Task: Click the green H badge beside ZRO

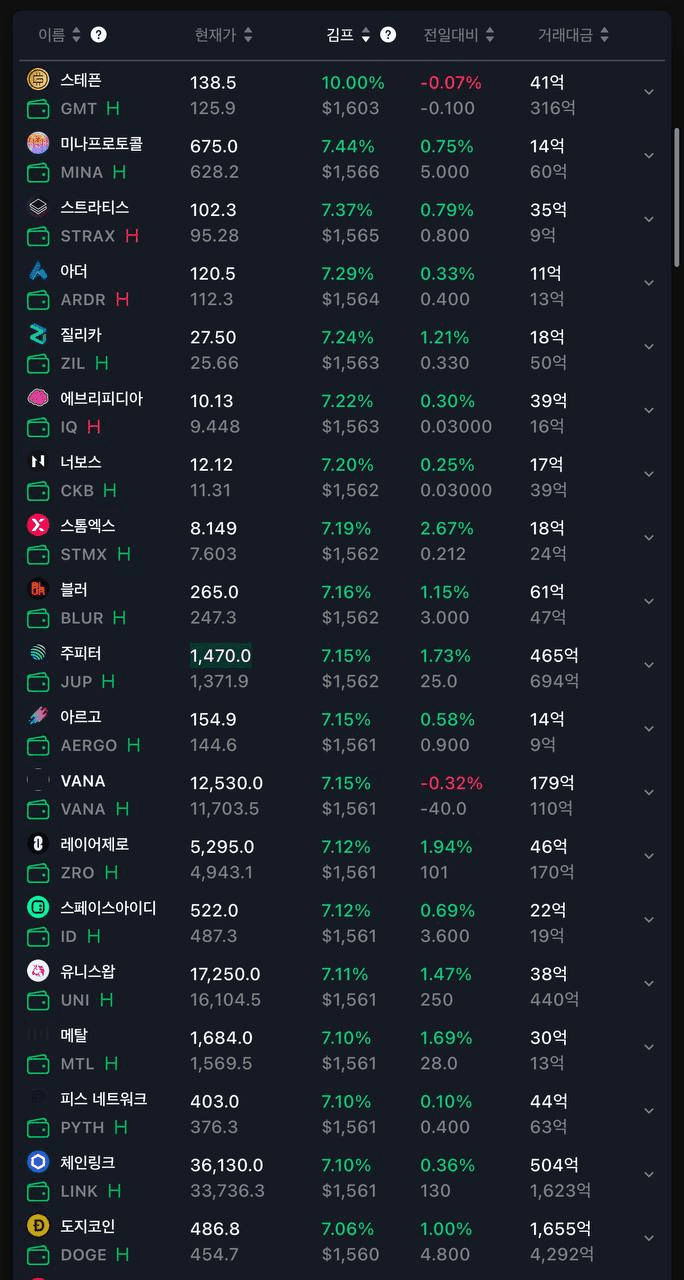Action: pos(111,872)
